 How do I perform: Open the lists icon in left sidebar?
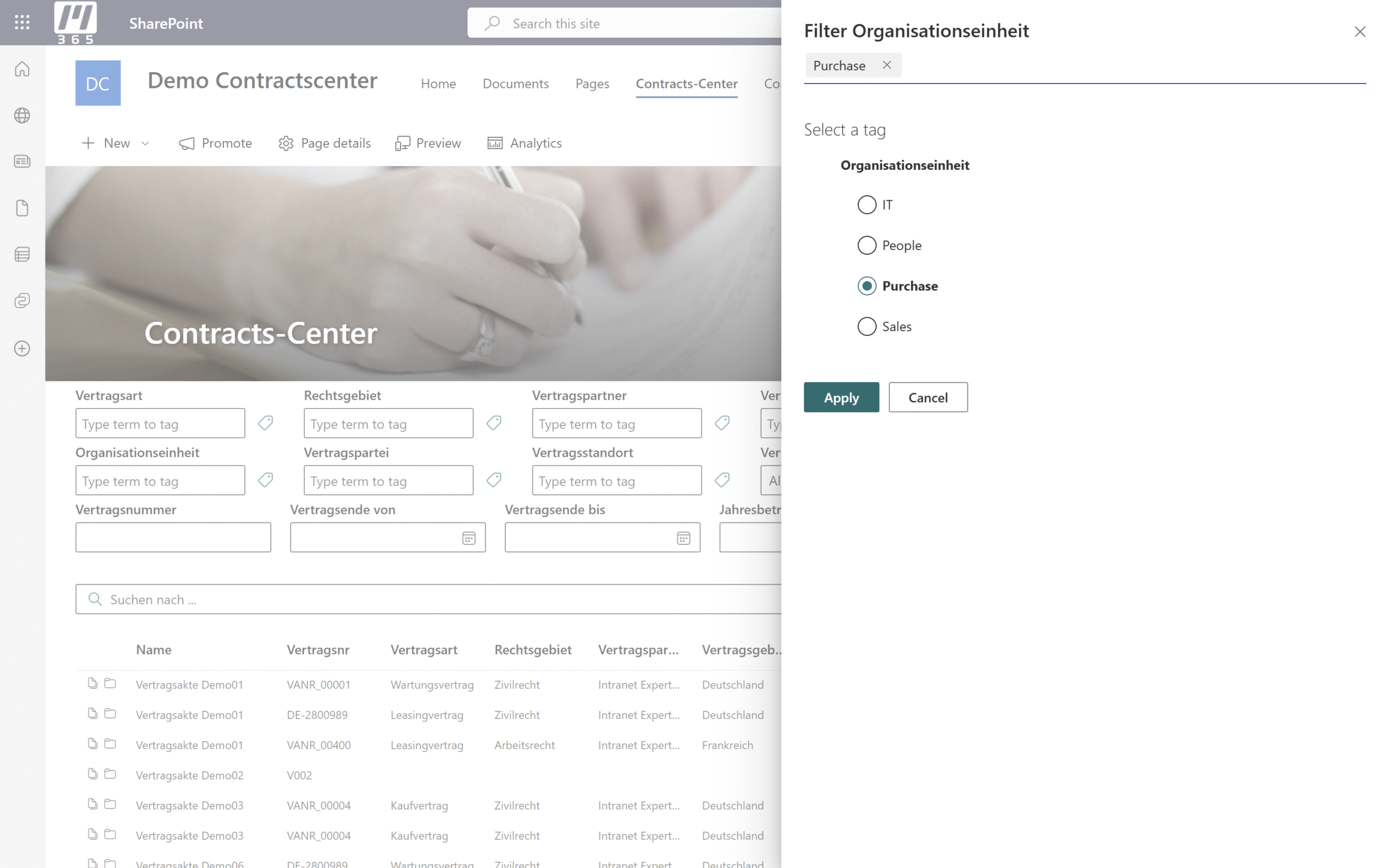pyautogui.click(x=22, y=254)
